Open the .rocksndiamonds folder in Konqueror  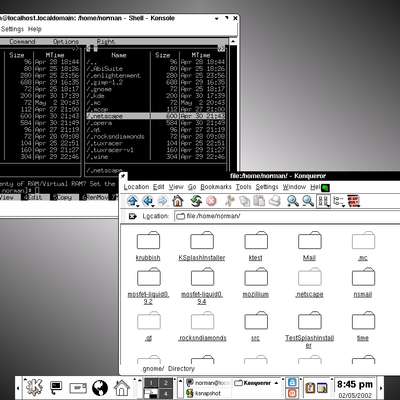[x=202, y=326]
